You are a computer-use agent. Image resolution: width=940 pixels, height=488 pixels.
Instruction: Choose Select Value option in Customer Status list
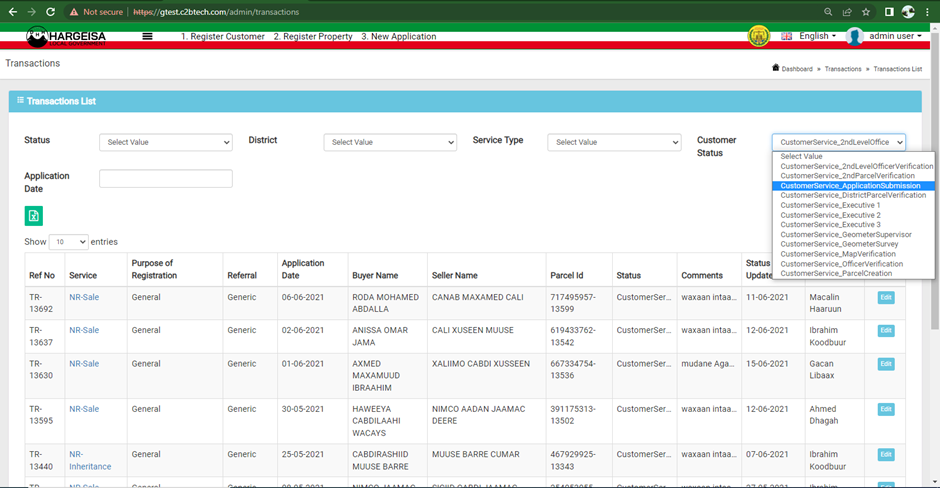pyautogui.click(x=854, y=156)
